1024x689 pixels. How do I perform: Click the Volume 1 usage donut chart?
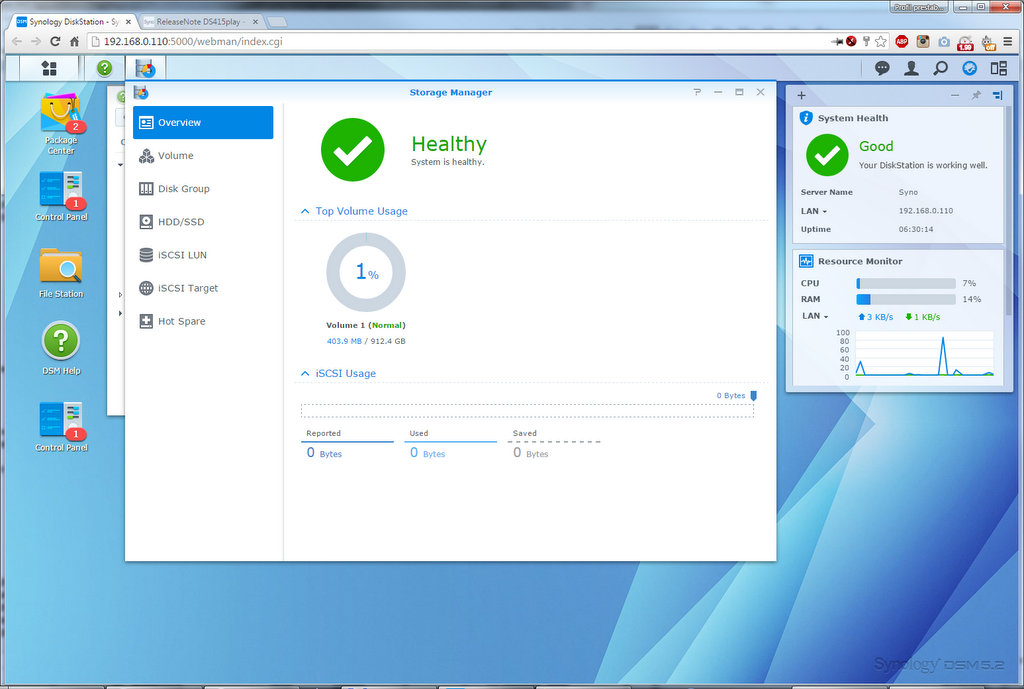[366, 272]
